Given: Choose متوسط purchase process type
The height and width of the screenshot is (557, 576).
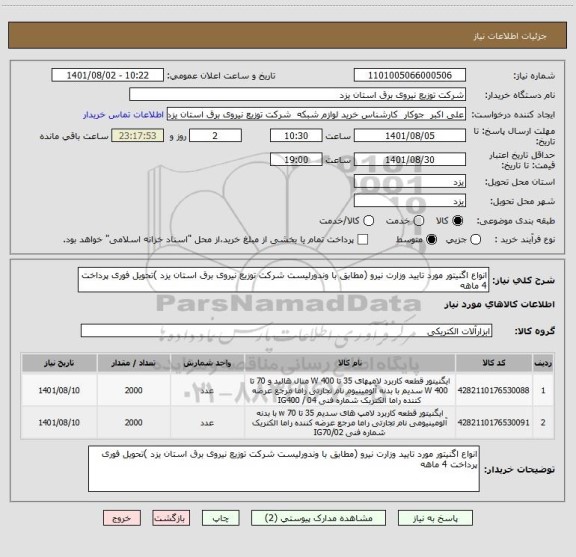Looking at the screenshot, I should (x=431, y=240).
